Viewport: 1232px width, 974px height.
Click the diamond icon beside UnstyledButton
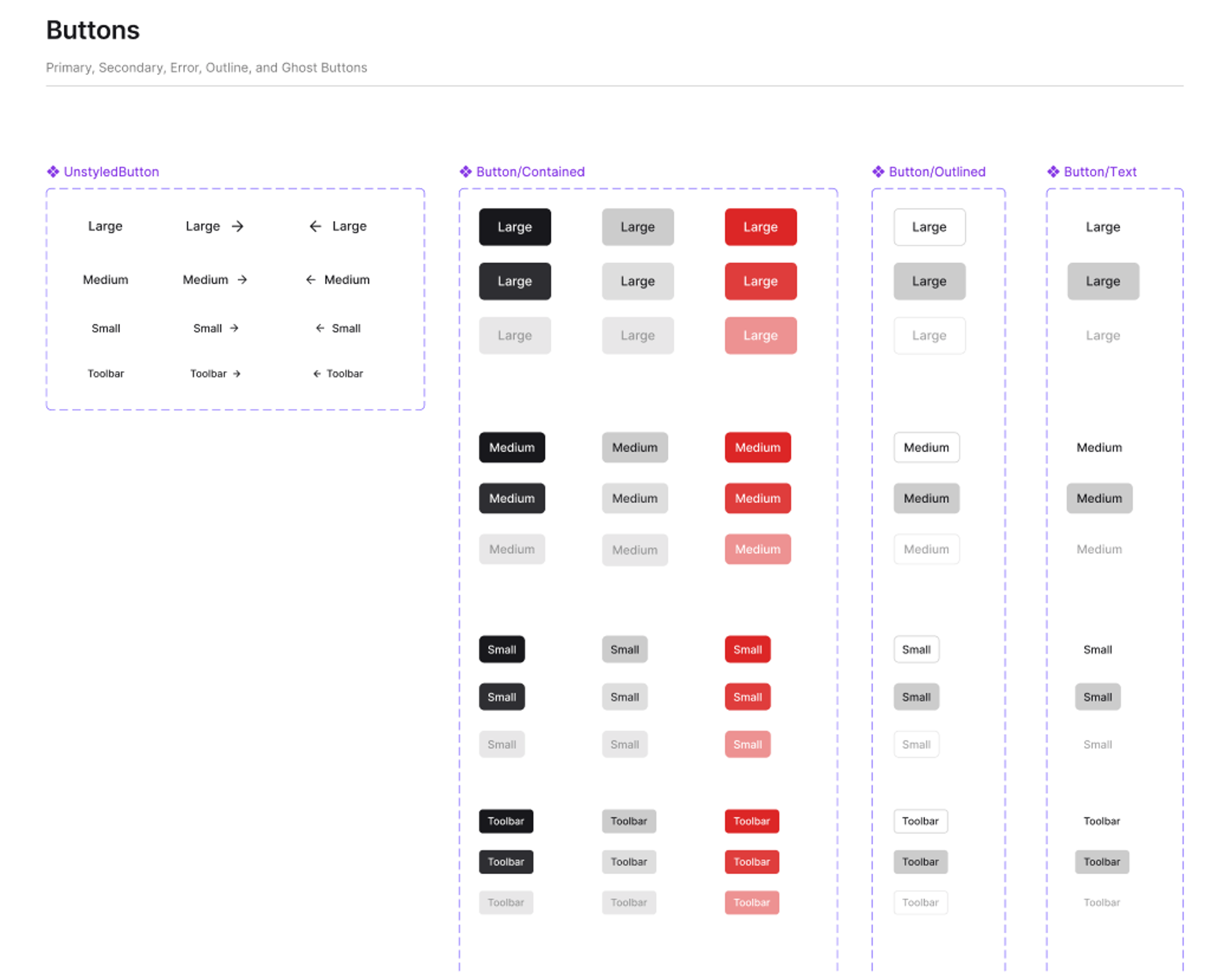click(53, 172)
